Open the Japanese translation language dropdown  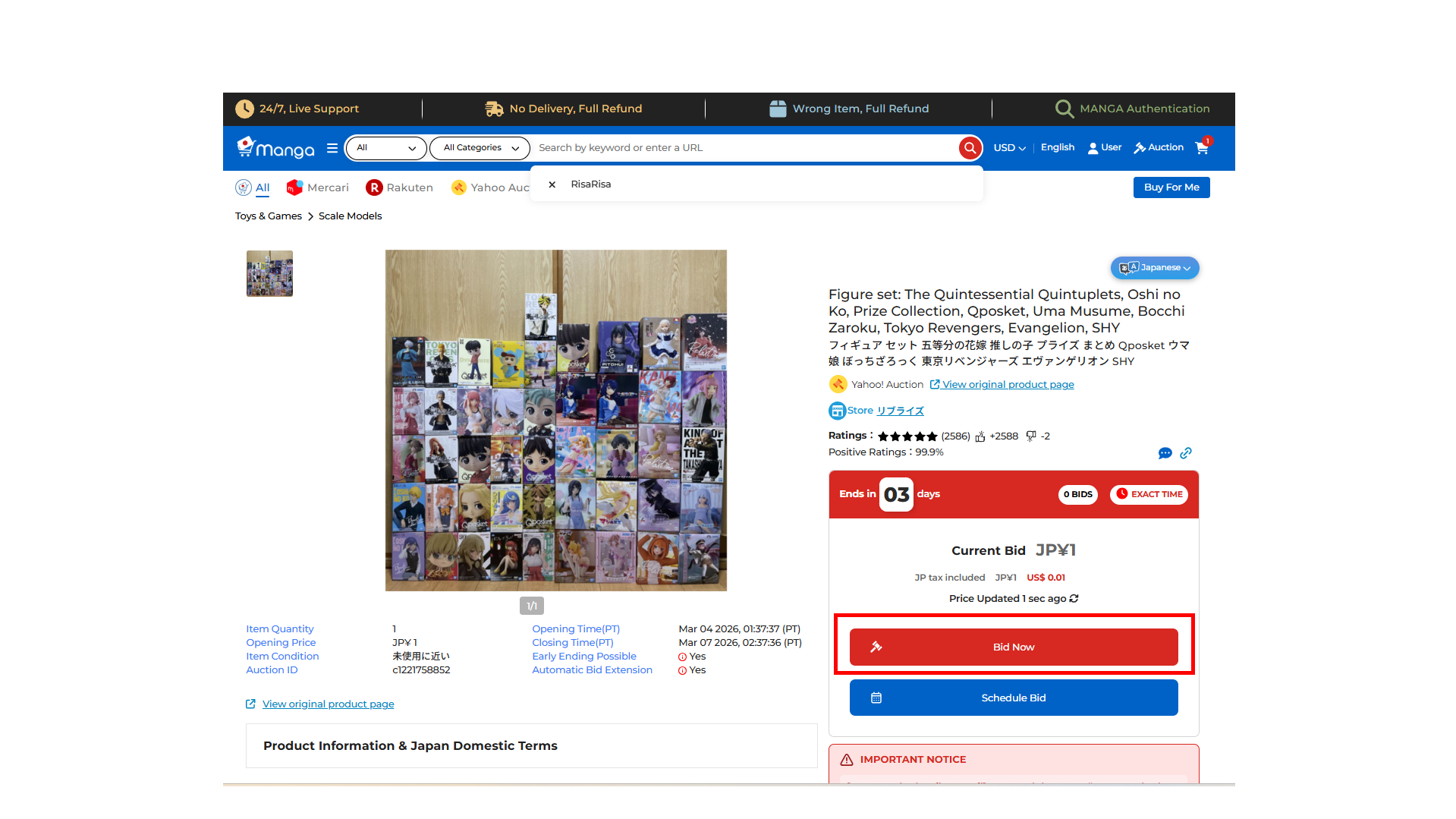(1155, 268)
